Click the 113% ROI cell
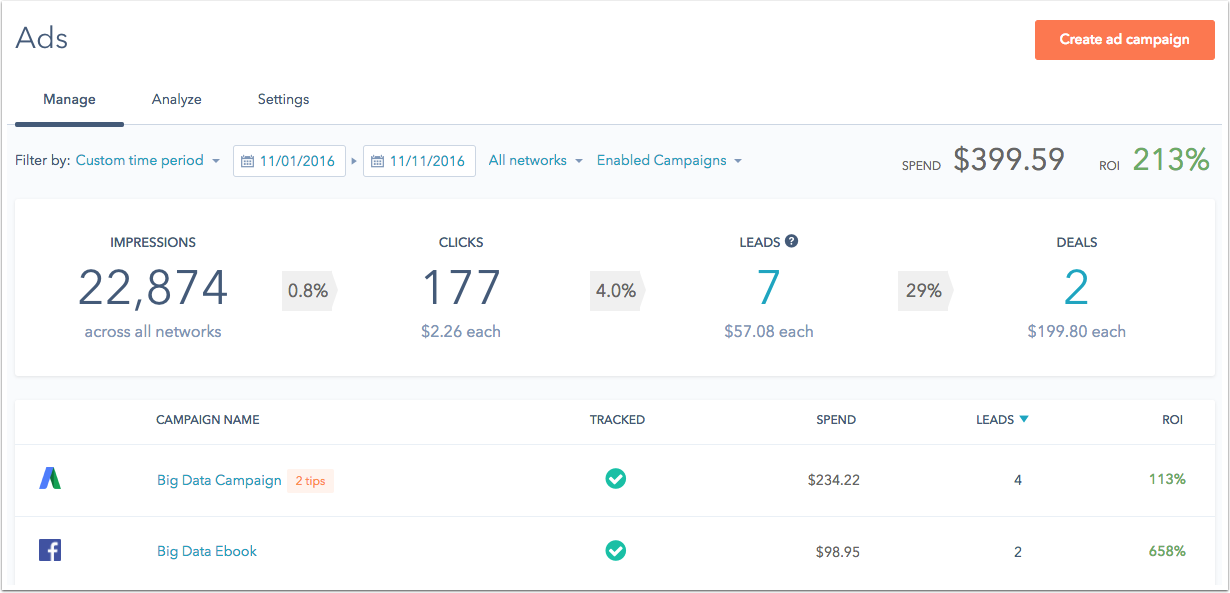This screenshot has width=1230, height=593. (1167, 479)
